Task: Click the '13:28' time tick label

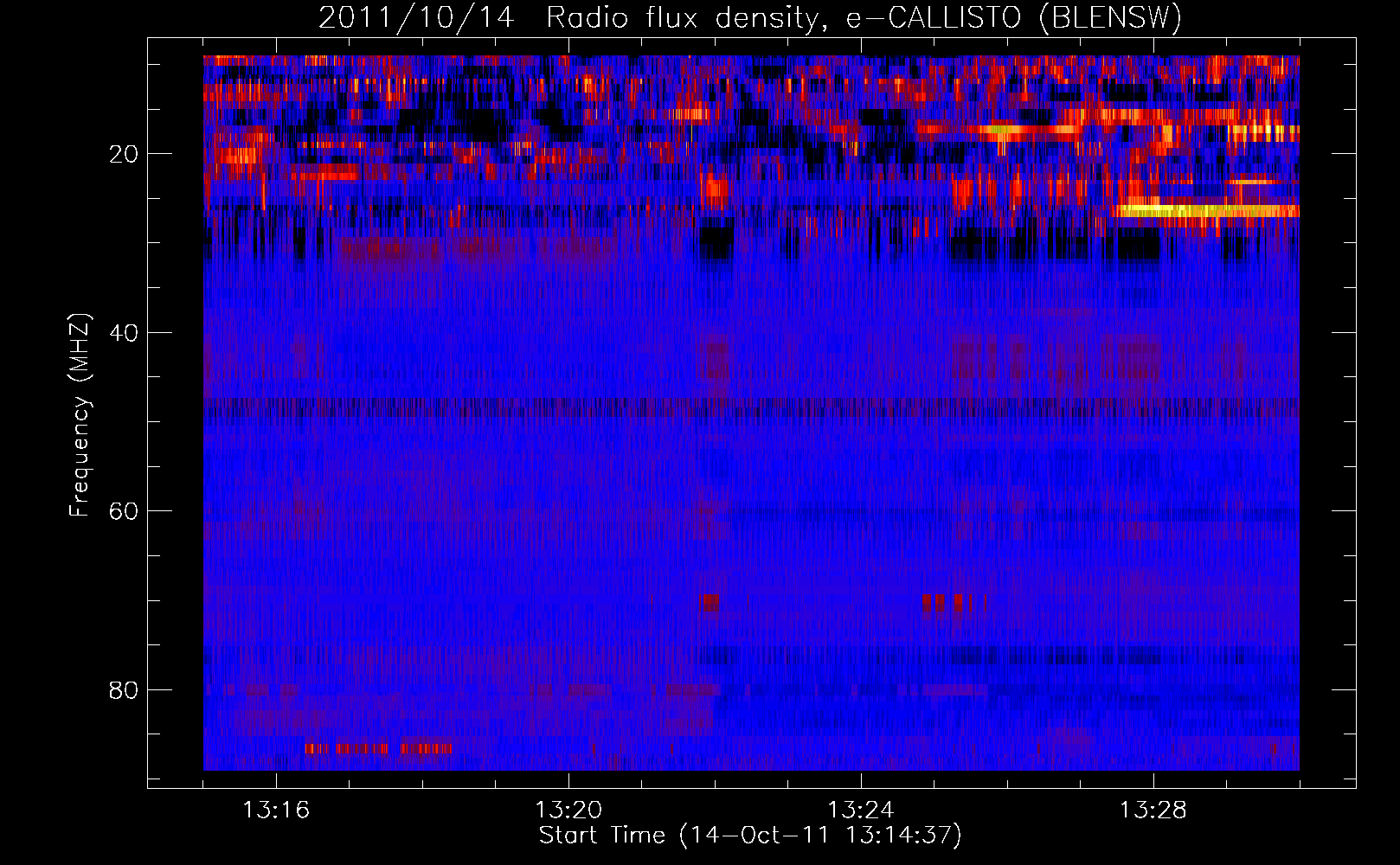Action: 1153,811
